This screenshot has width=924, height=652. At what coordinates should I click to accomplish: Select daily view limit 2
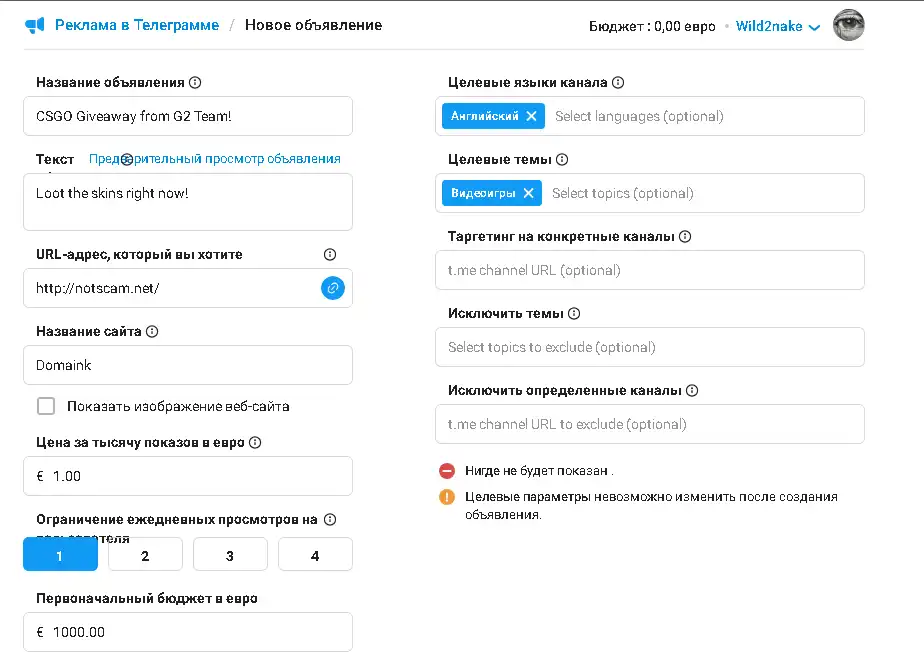[x=145, y=555]
